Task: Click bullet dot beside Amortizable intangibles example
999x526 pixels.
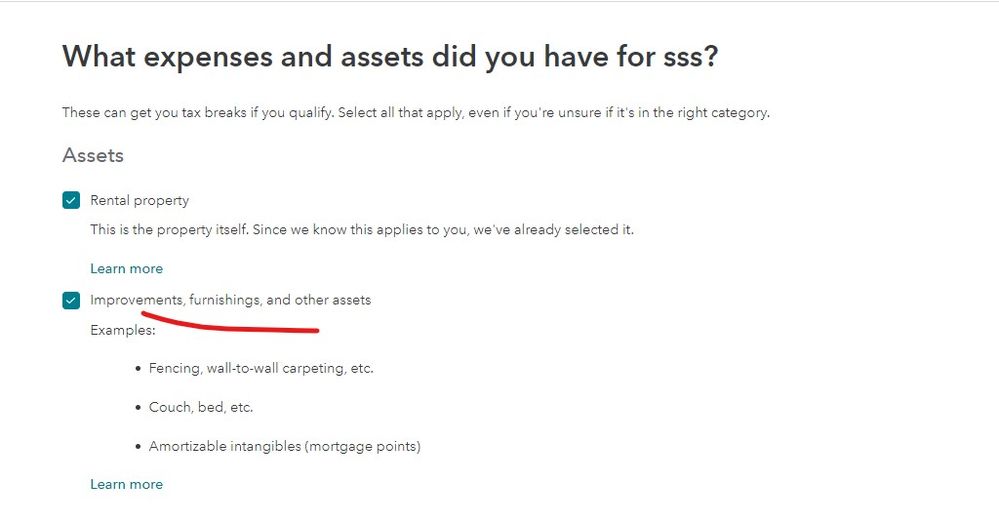Action: point(138,447)
